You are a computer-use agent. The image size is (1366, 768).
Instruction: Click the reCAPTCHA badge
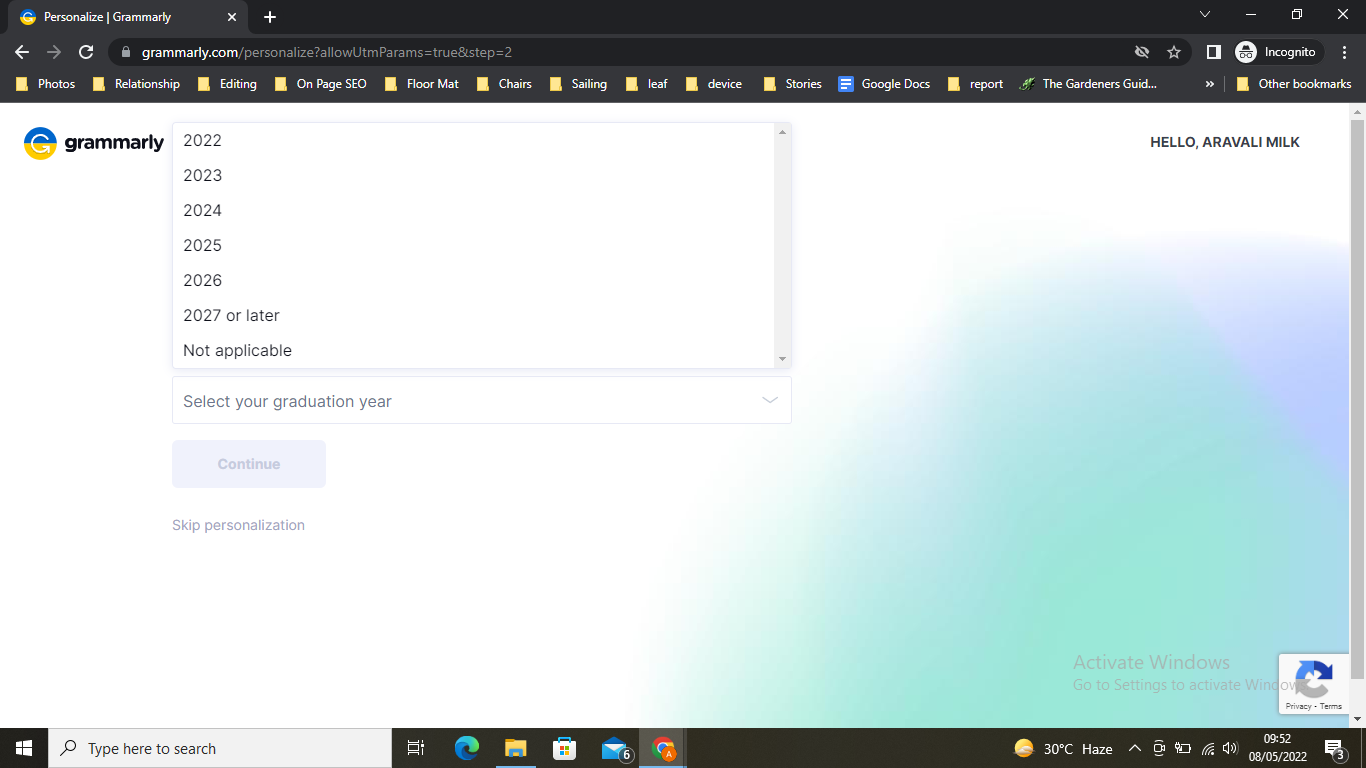(x=1314, y=684)
